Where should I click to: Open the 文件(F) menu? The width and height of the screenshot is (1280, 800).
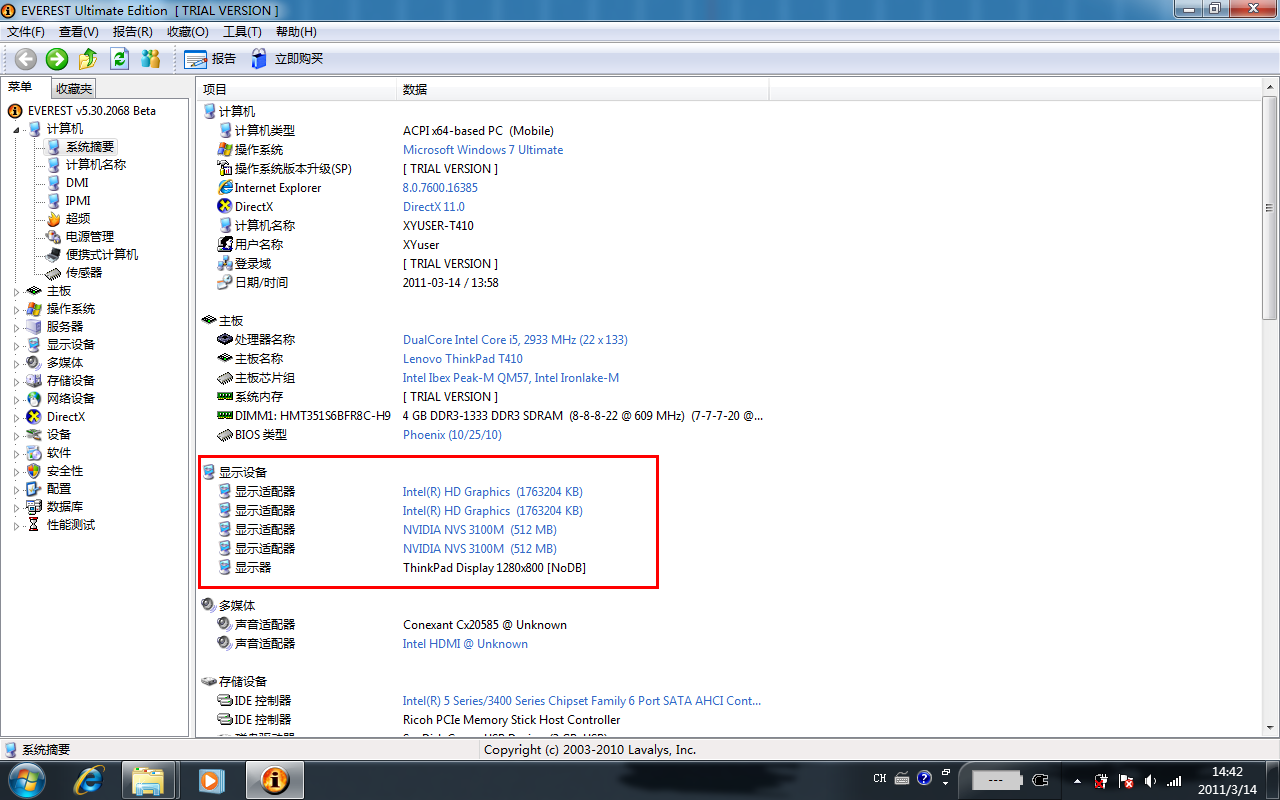coord(26,32)
